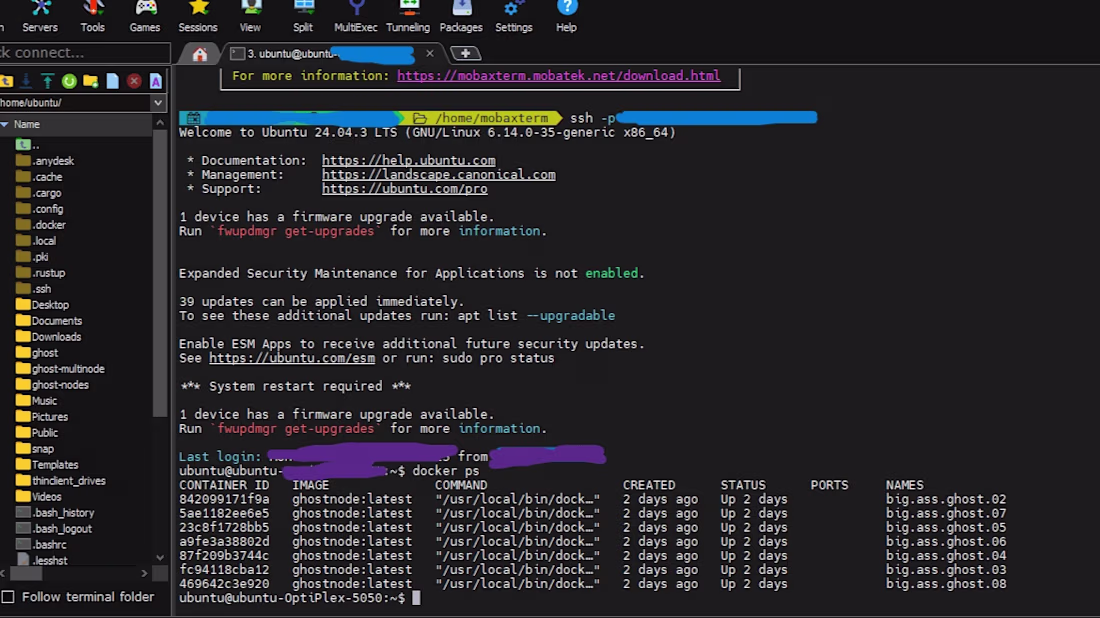1100x618 pixels.
Task: Select the ghost-nodes folder
Action: pos(53,385)
